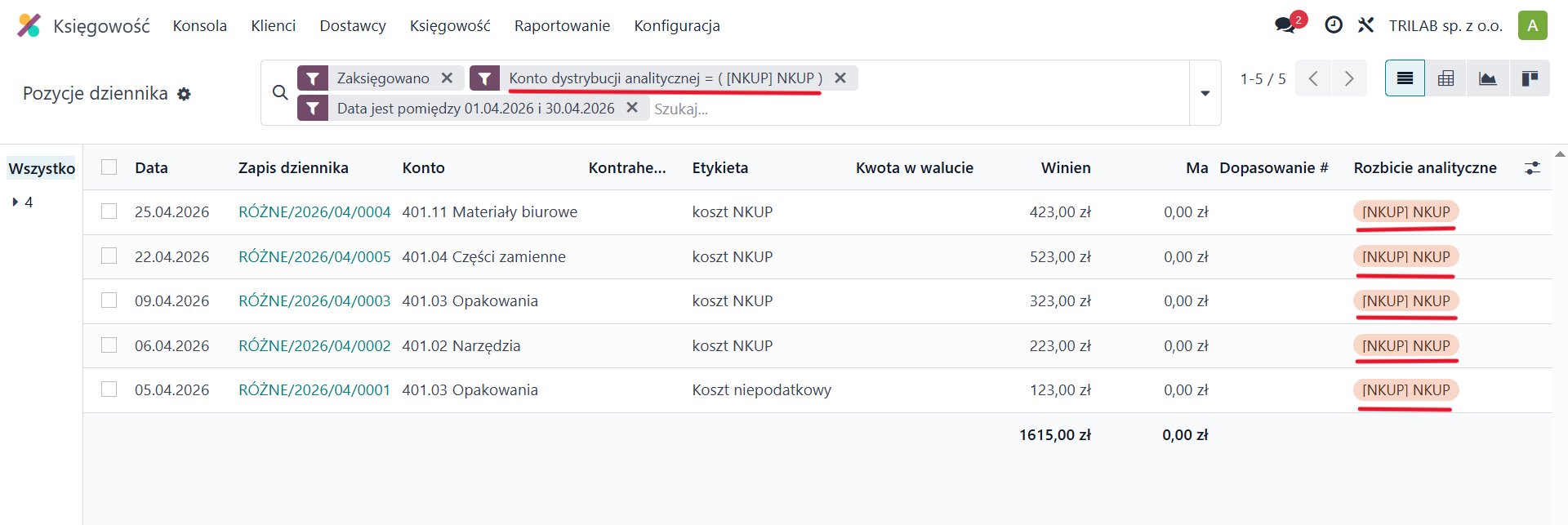The width and height of the screenshot is (1568, 525).
Task: Click account 401.02 Narzędzia cell
Action: pos(461,345)
